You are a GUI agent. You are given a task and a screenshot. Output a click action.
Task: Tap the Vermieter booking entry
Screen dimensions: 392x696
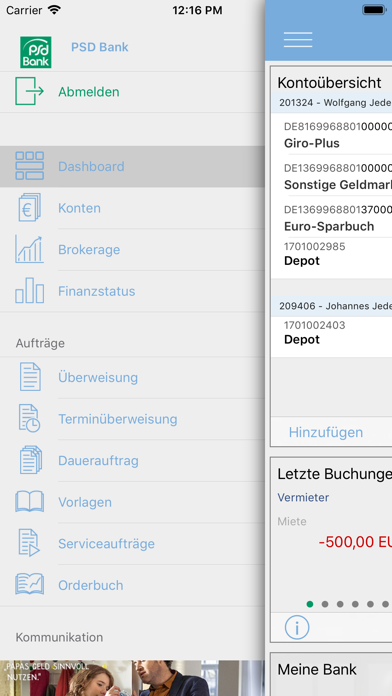click(x=303, y=498)
